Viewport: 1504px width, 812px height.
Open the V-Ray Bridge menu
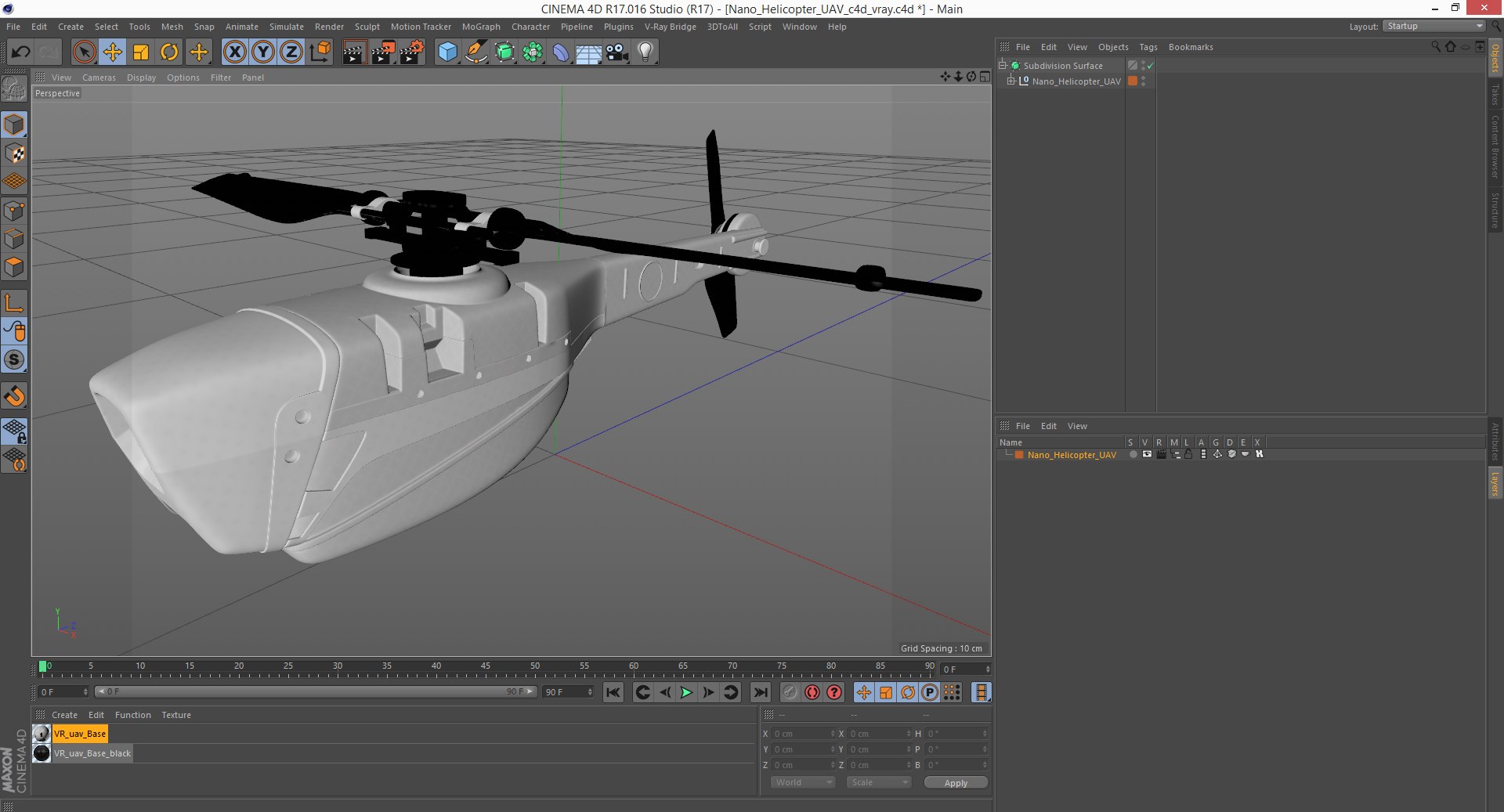click(670, 27)
